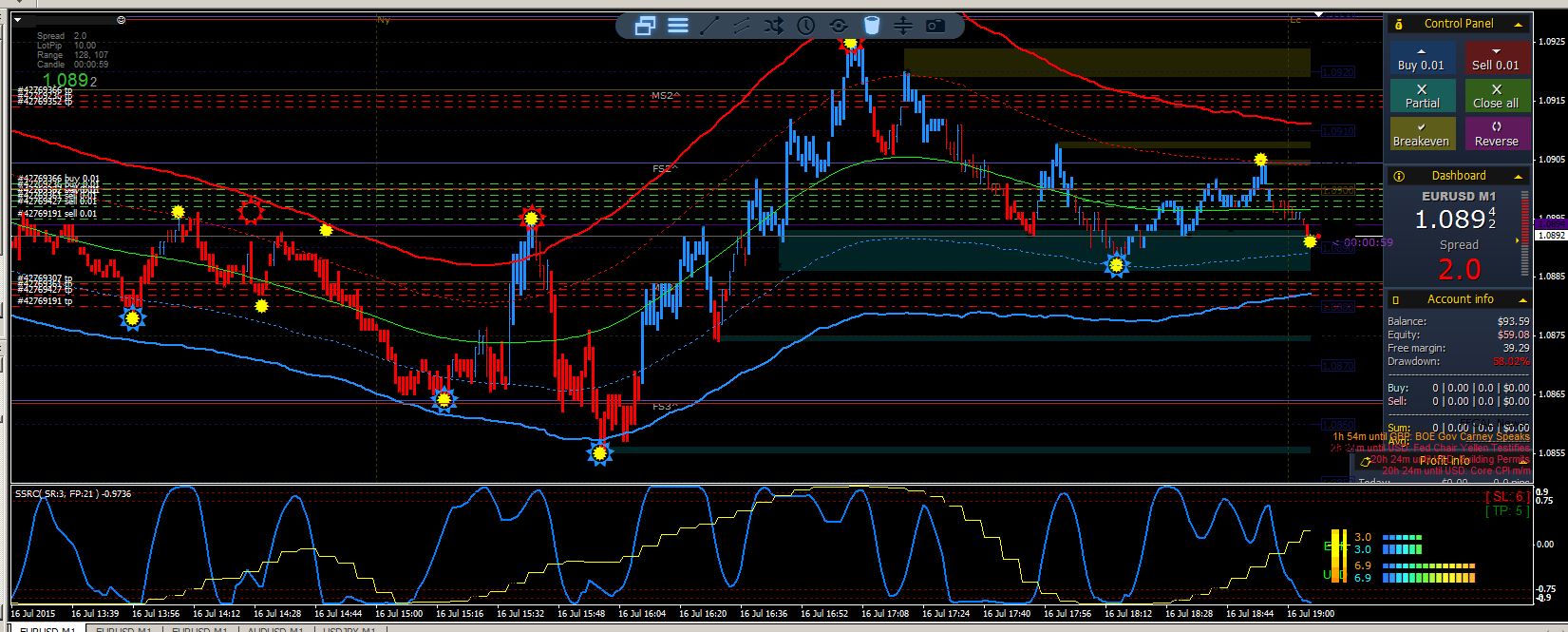Image resolution: width=1568 pixels, height=632 pixels.
Task: Click the shuffle arrows toolbar icon
Action: coord(774,26)
